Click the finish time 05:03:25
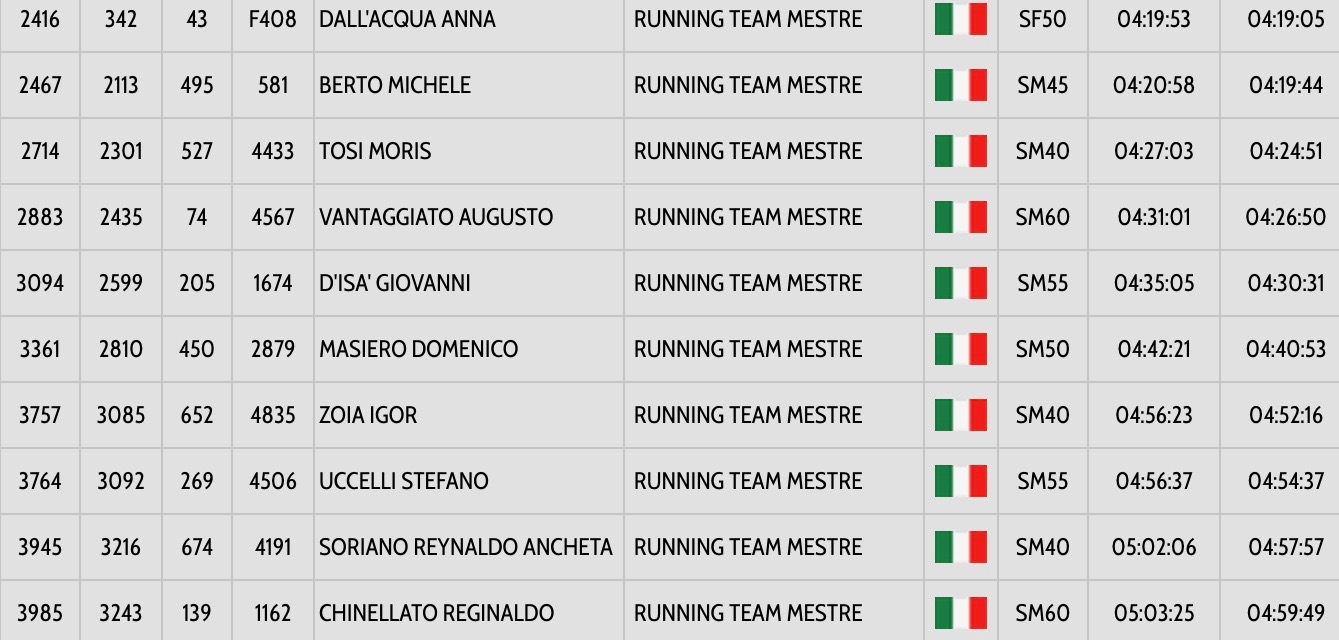 pos(1153,613)
